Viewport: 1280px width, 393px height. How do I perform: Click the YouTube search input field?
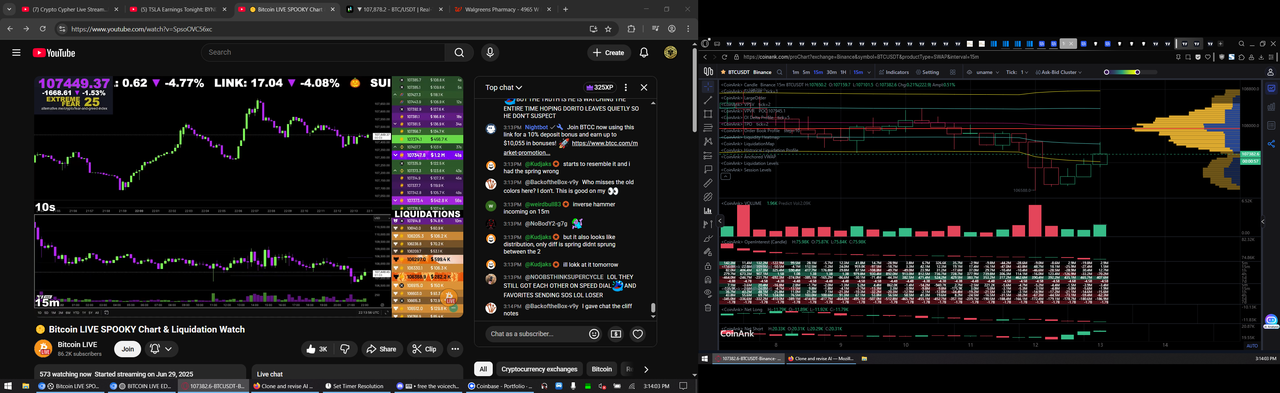(x=323, y=53)
